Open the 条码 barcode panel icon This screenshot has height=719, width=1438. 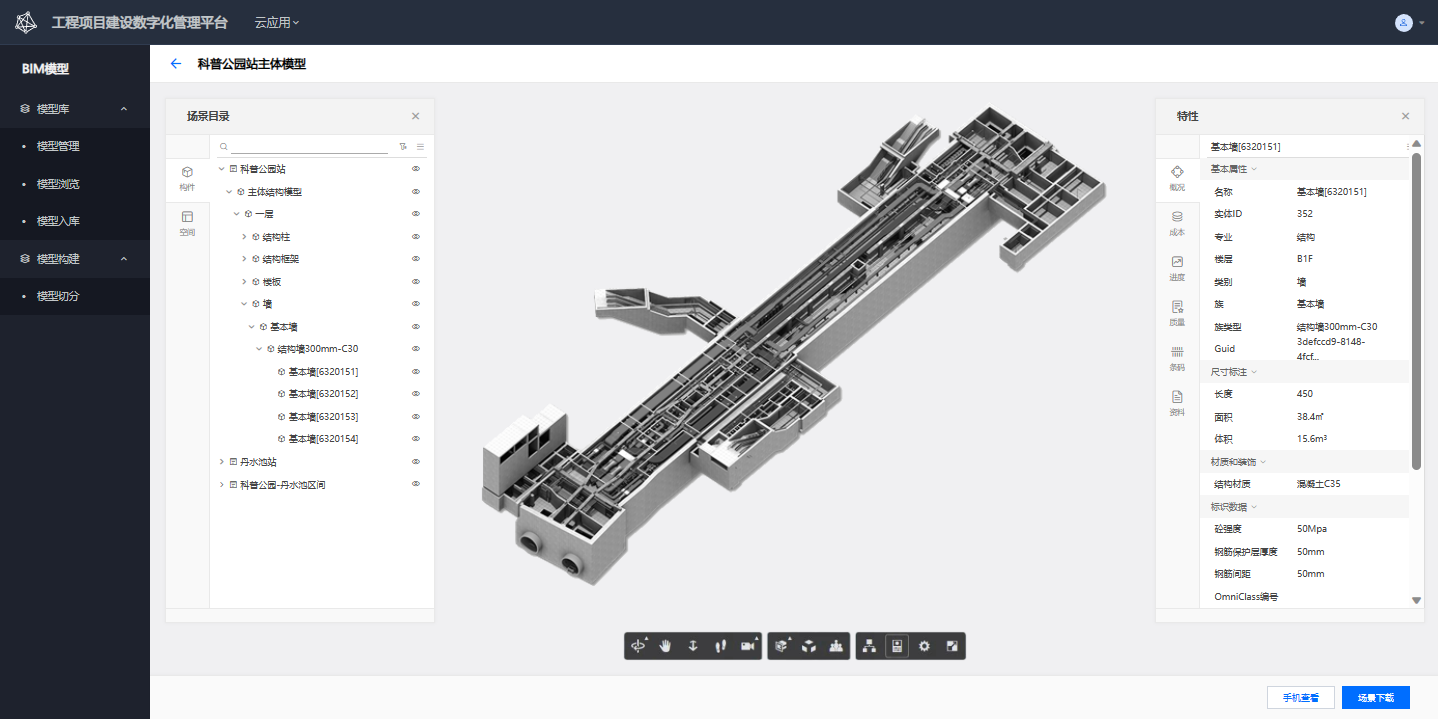(x=1177, y=357)
